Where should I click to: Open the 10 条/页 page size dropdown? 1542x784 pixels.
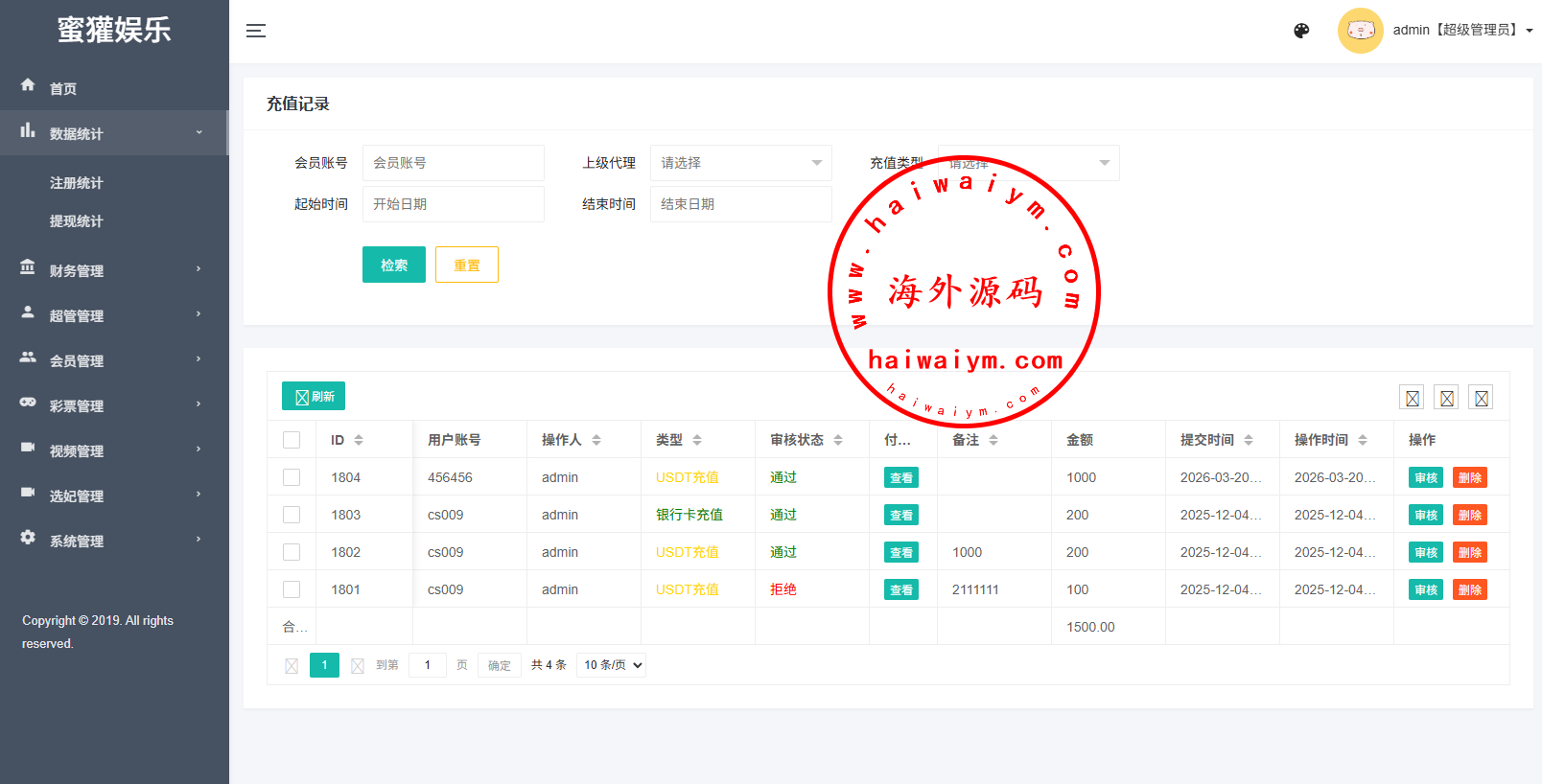[611, 665]
